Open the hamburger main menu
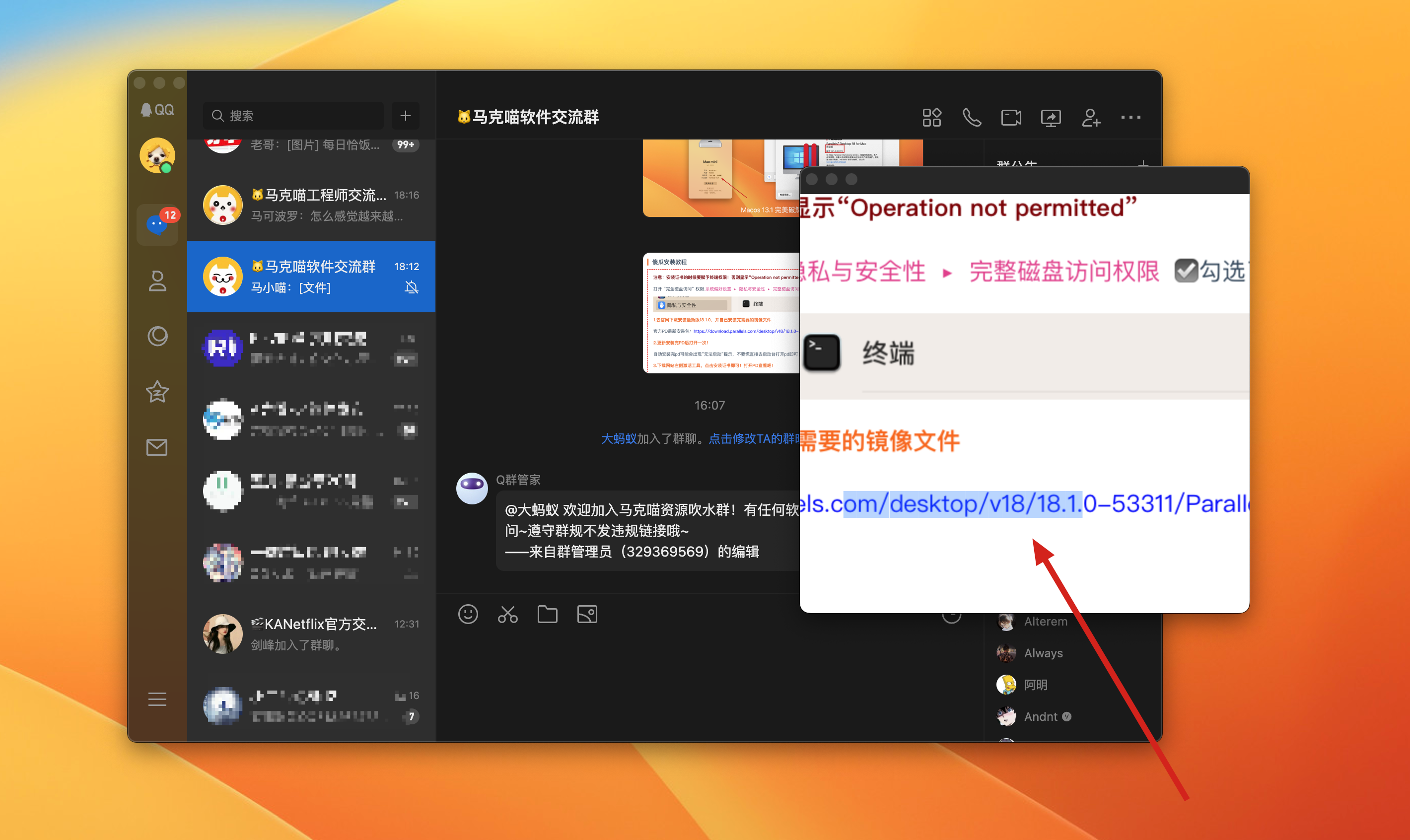The image size is (1410, 840). tap(157, 699)
